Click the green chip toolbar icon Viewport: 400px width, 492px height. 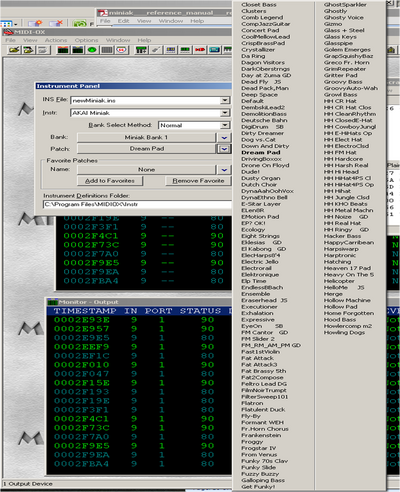coord(185,50)
